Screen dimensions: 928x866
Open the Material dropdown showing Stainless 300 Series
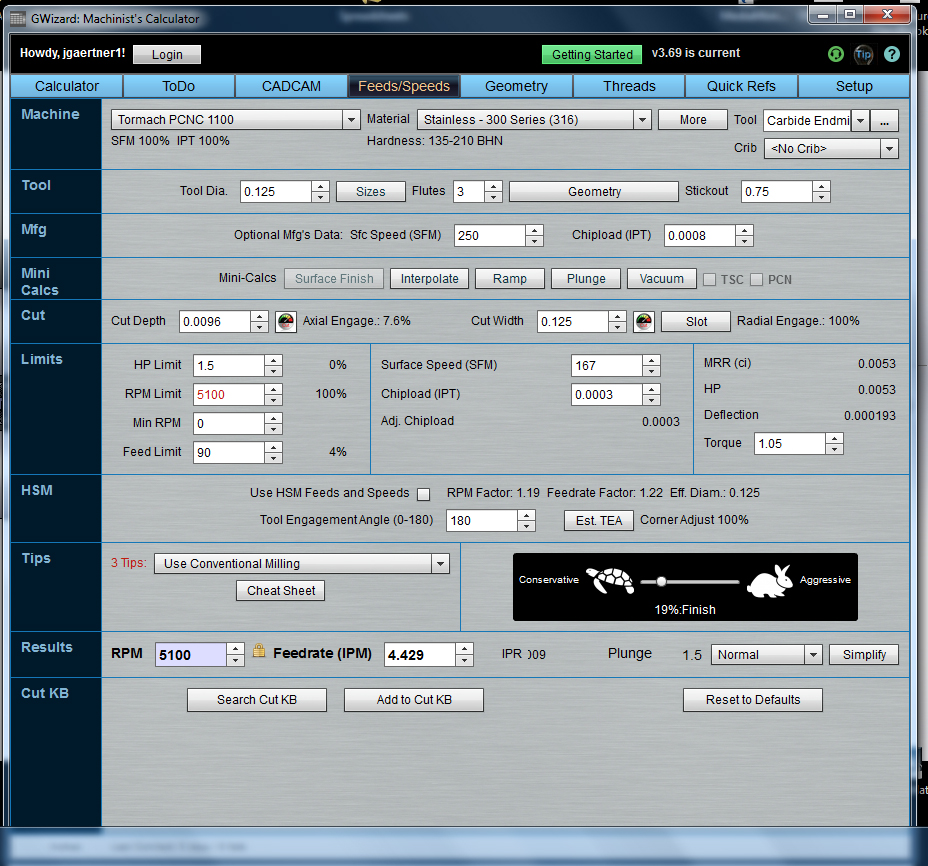643,119
